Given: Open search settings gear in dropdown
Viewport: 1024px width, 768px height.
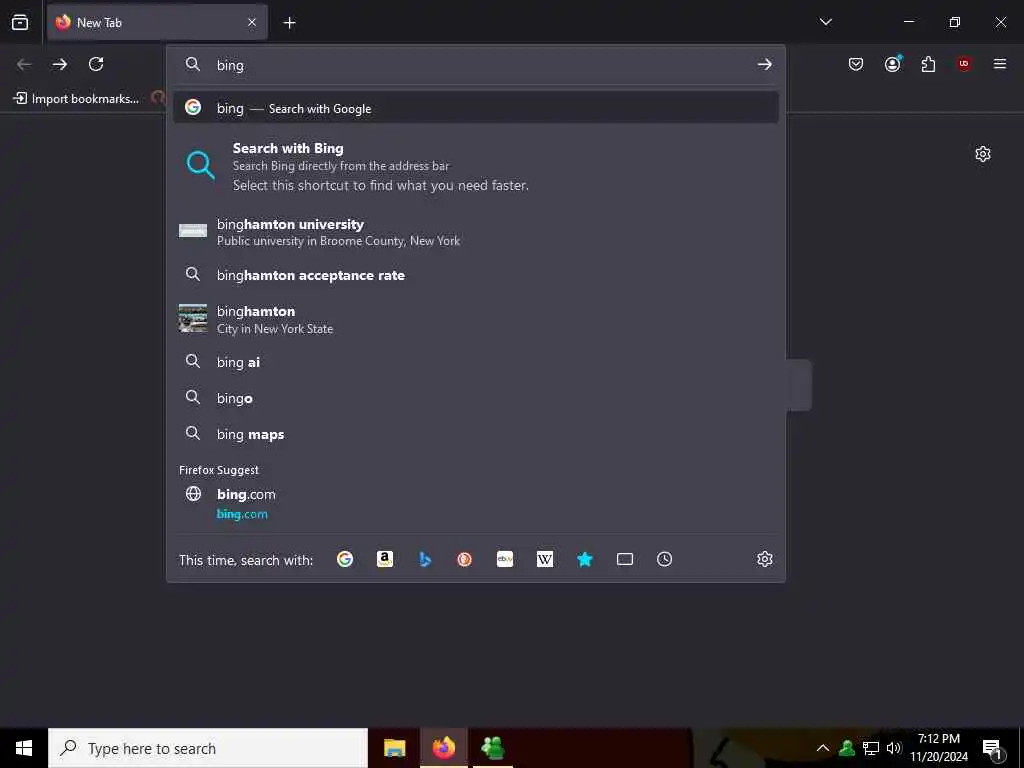Looking at the screenshot, I should (x=765, y=559).
